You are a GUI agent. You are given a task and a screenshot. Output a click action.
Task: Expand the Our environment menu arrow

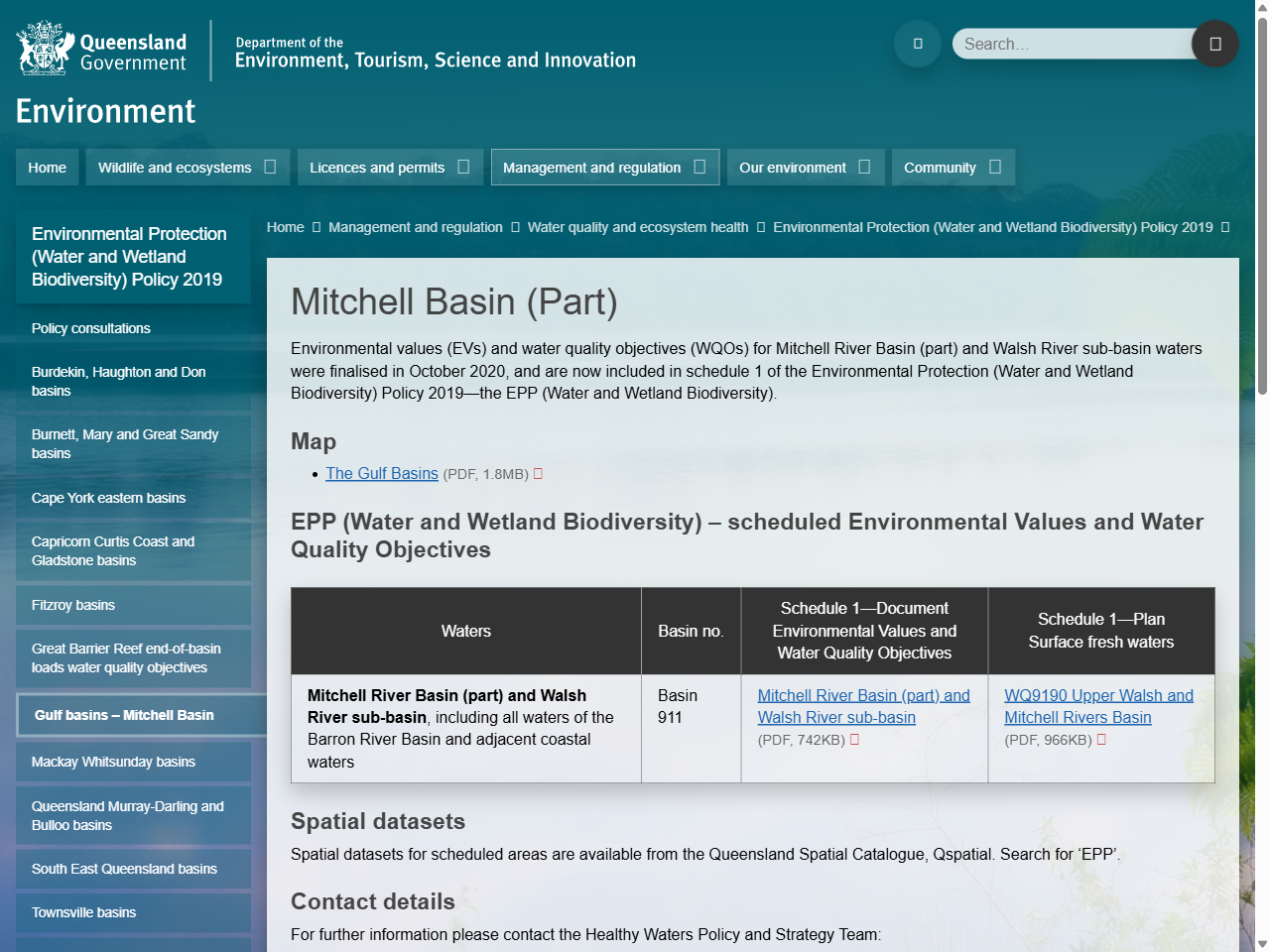pos(864,168)
